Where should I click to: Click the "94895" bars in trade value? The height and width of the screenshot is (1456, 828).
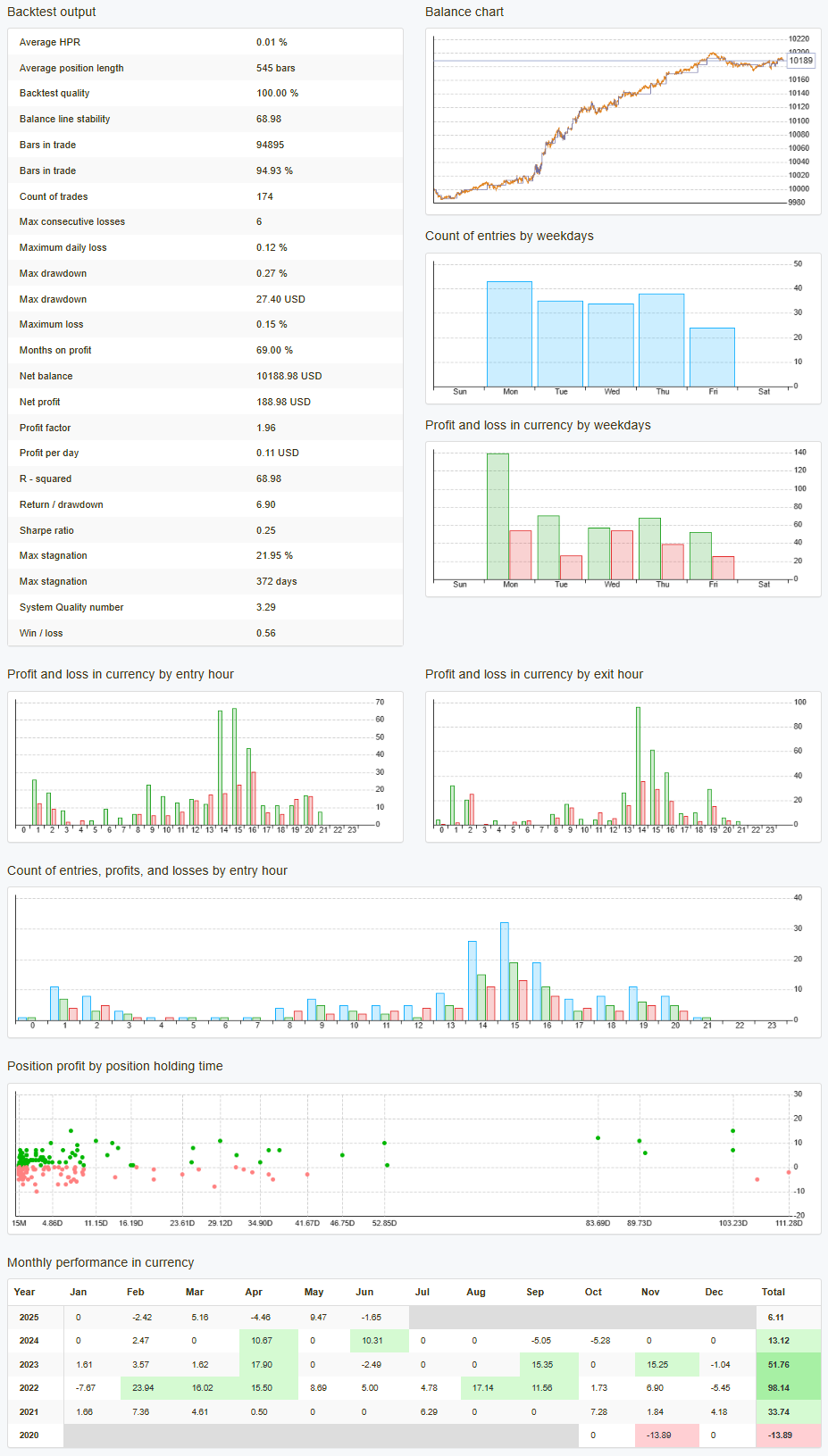pyautogui.click(x=271, y=145)
